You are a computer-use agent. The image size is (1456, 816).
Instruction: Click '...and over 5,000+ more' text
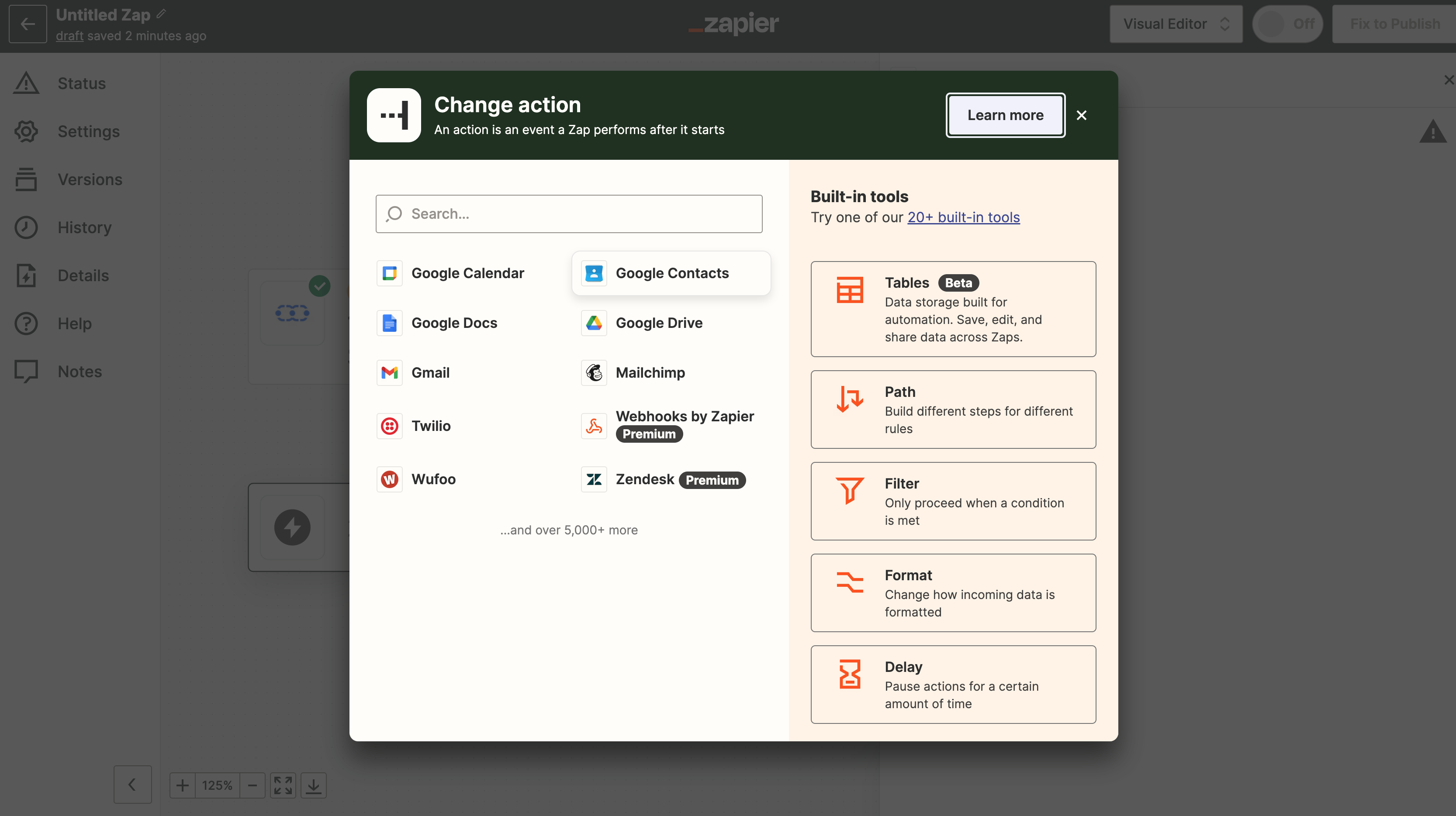click(569, 530)
